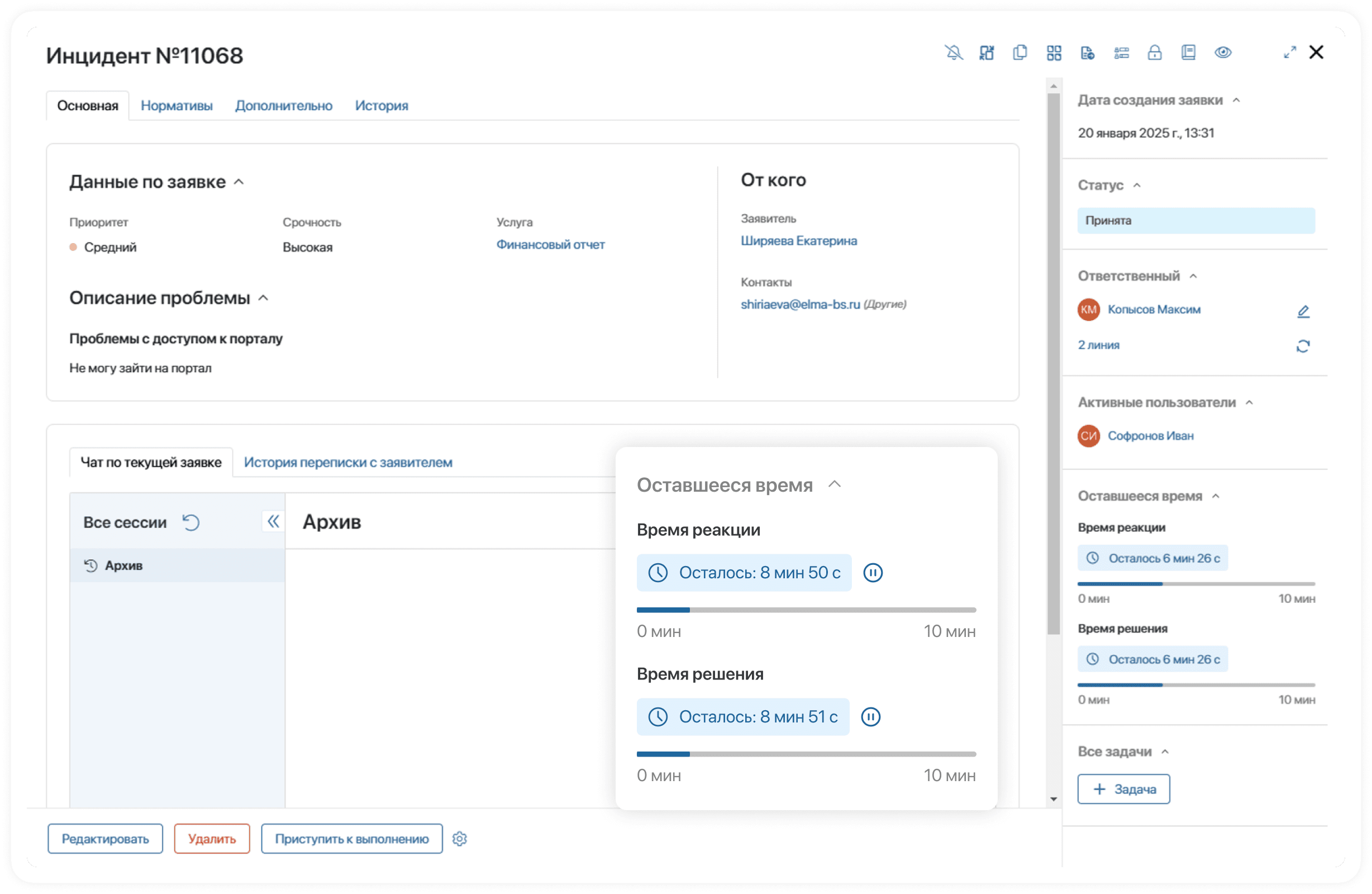Click the vertical scrollbar thumb
Viewport: 1372px width, 894px height.
(x=1054, y=363)
